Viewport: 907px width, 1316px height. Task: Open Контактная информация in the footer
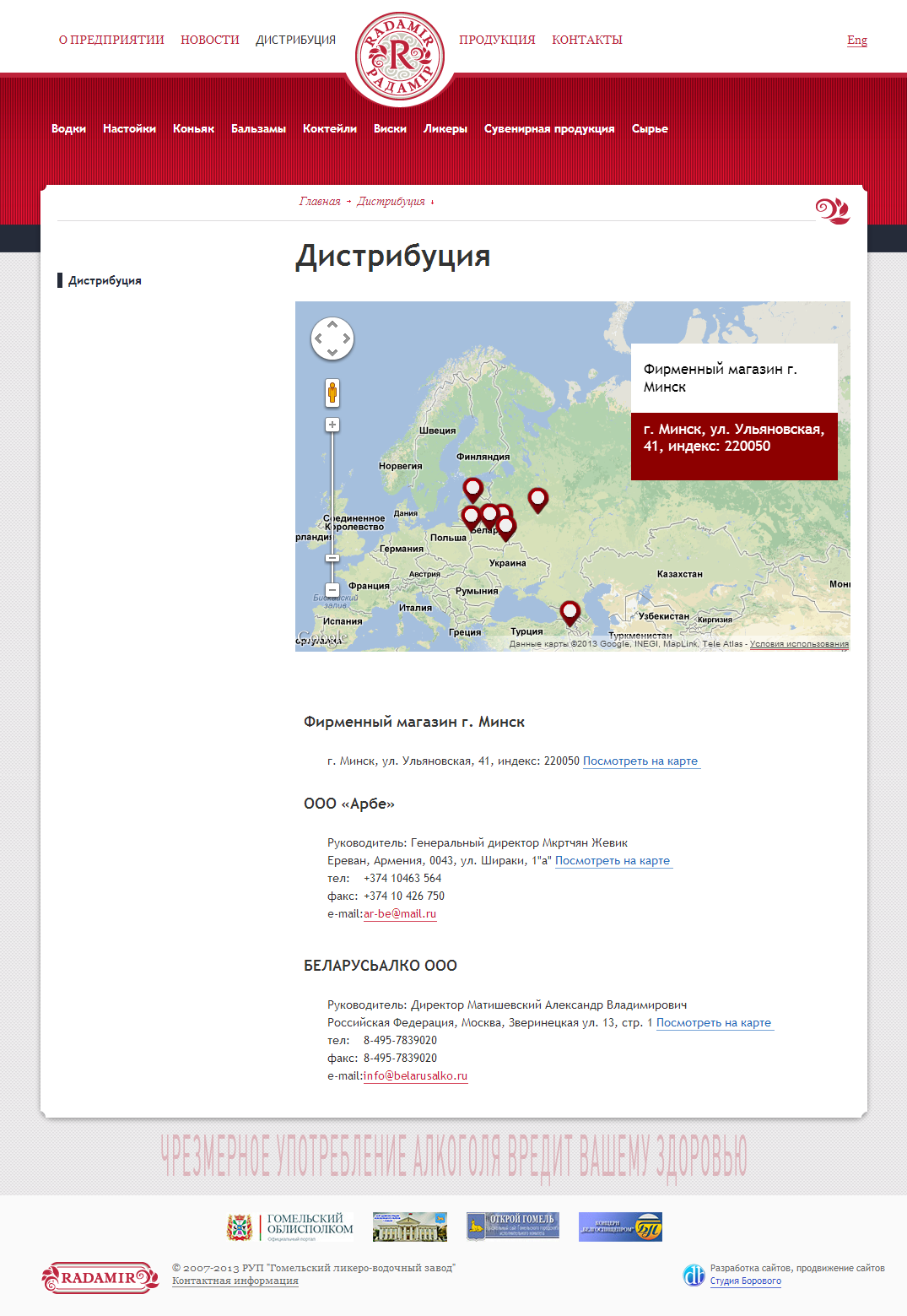(235, 1281)
